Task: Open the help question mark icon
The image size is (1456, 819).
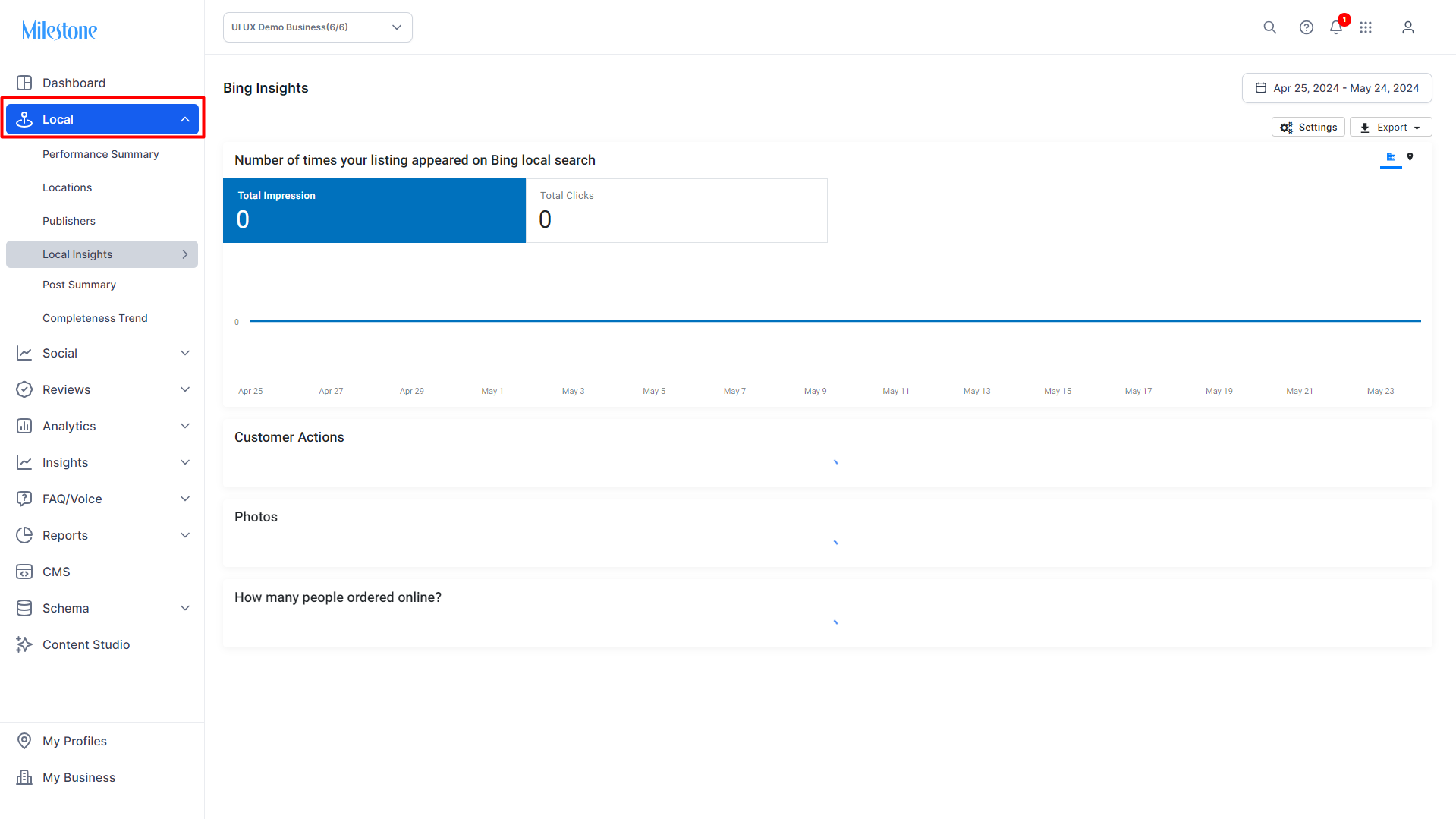Action: tap(1306, 27)
